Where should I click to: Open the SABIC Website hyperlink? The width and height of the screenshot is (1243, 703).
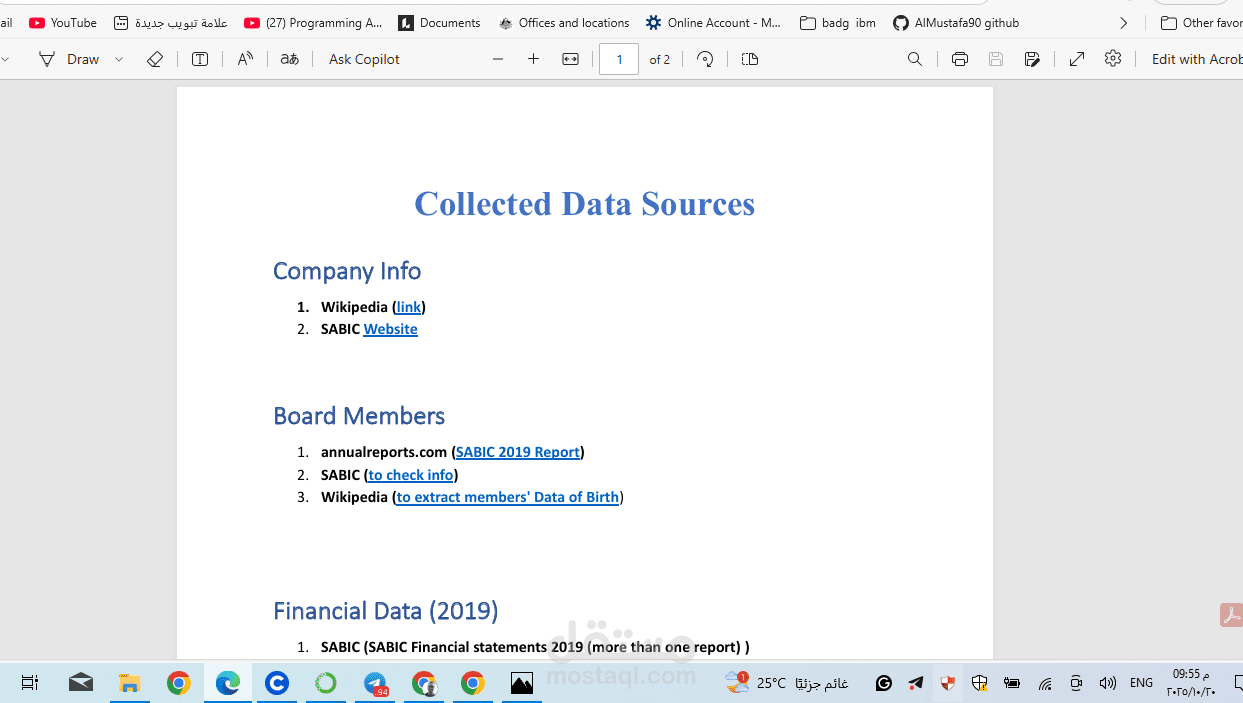(x=391, y=329)
